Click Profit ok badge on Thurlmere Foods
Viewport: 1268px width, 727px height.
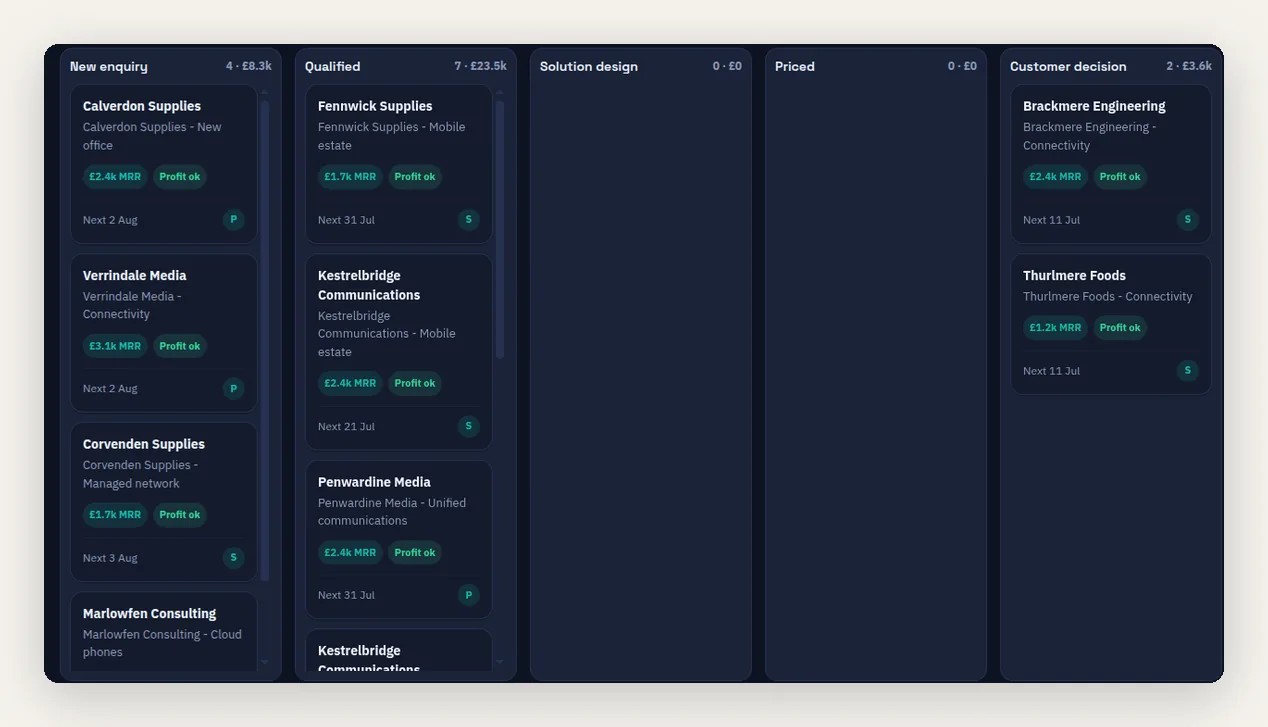(x=1120, y=328)
